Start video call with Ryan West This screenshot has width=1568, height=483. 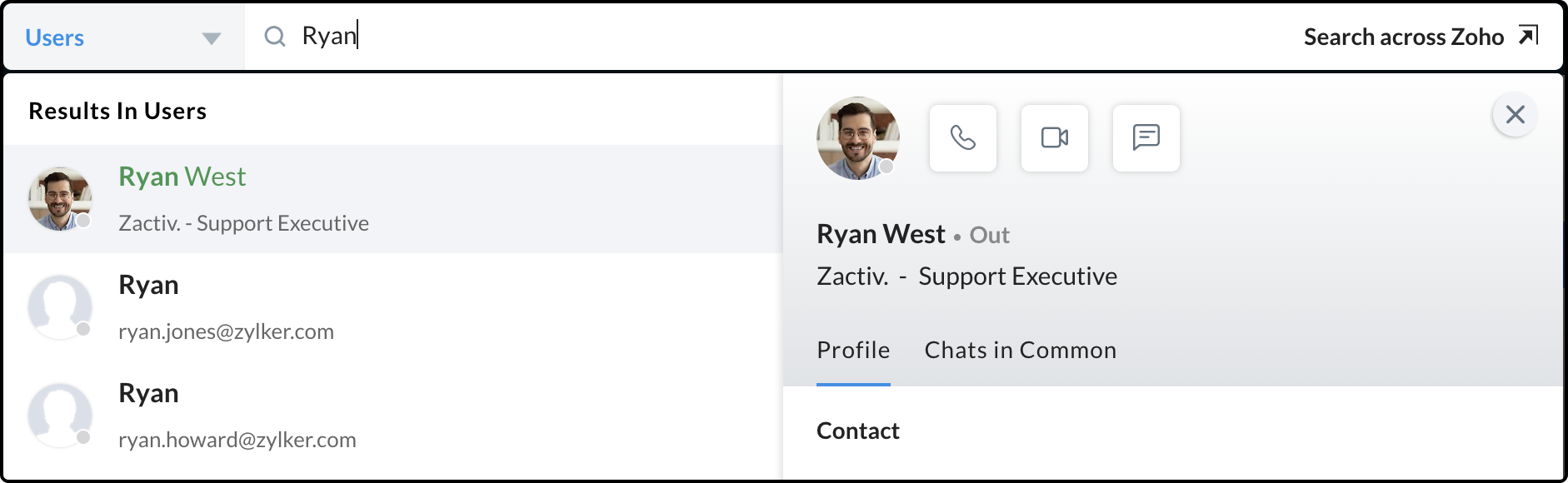(x=1054, y=138)
